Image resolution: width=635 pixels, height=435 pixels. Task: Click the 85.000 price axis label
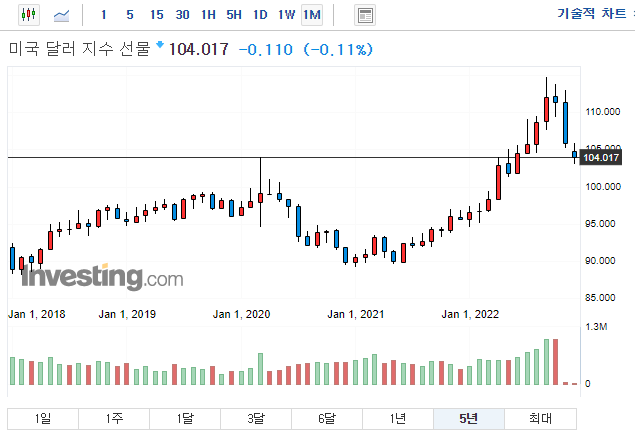(600, 298)
